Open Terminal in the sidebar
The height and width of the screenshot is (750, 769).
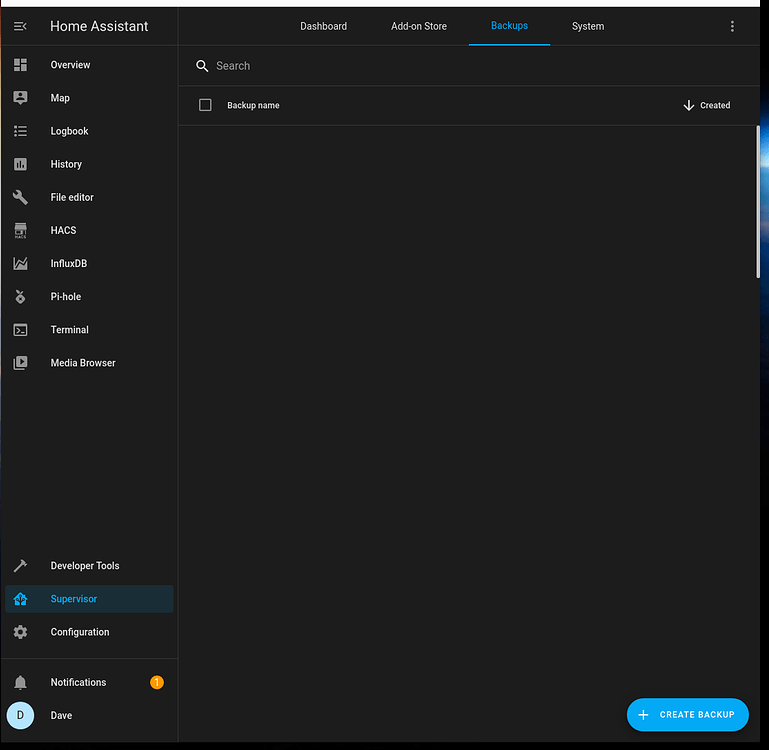coord(89,330)
